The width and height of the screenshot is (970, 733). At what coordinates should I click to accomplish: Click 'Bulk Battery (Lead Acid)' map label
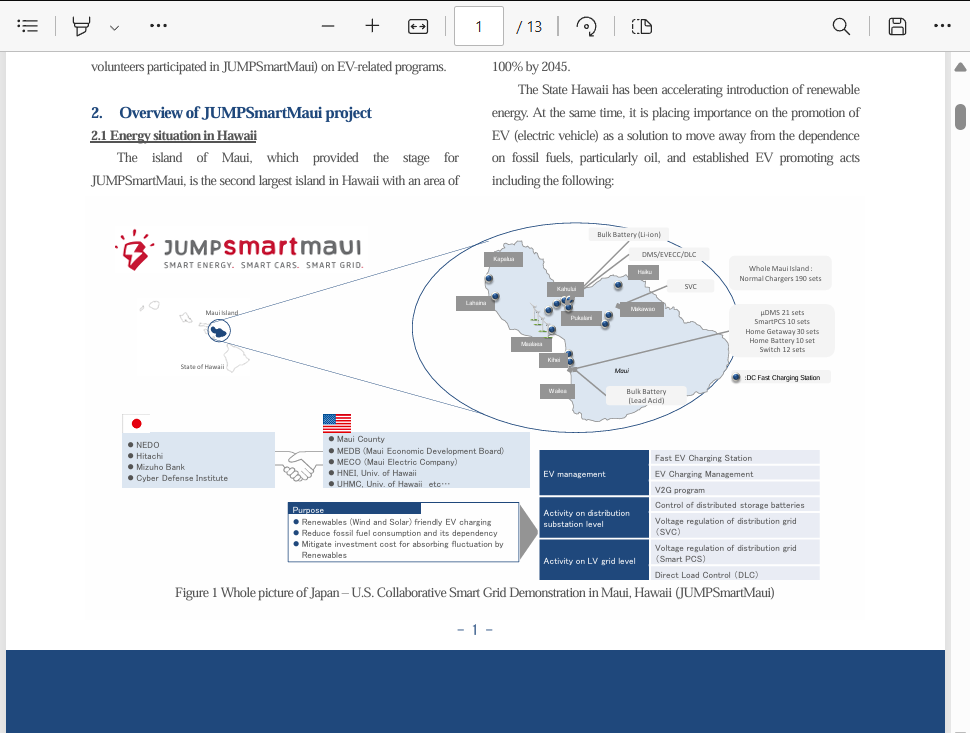(x=646, y=396)
